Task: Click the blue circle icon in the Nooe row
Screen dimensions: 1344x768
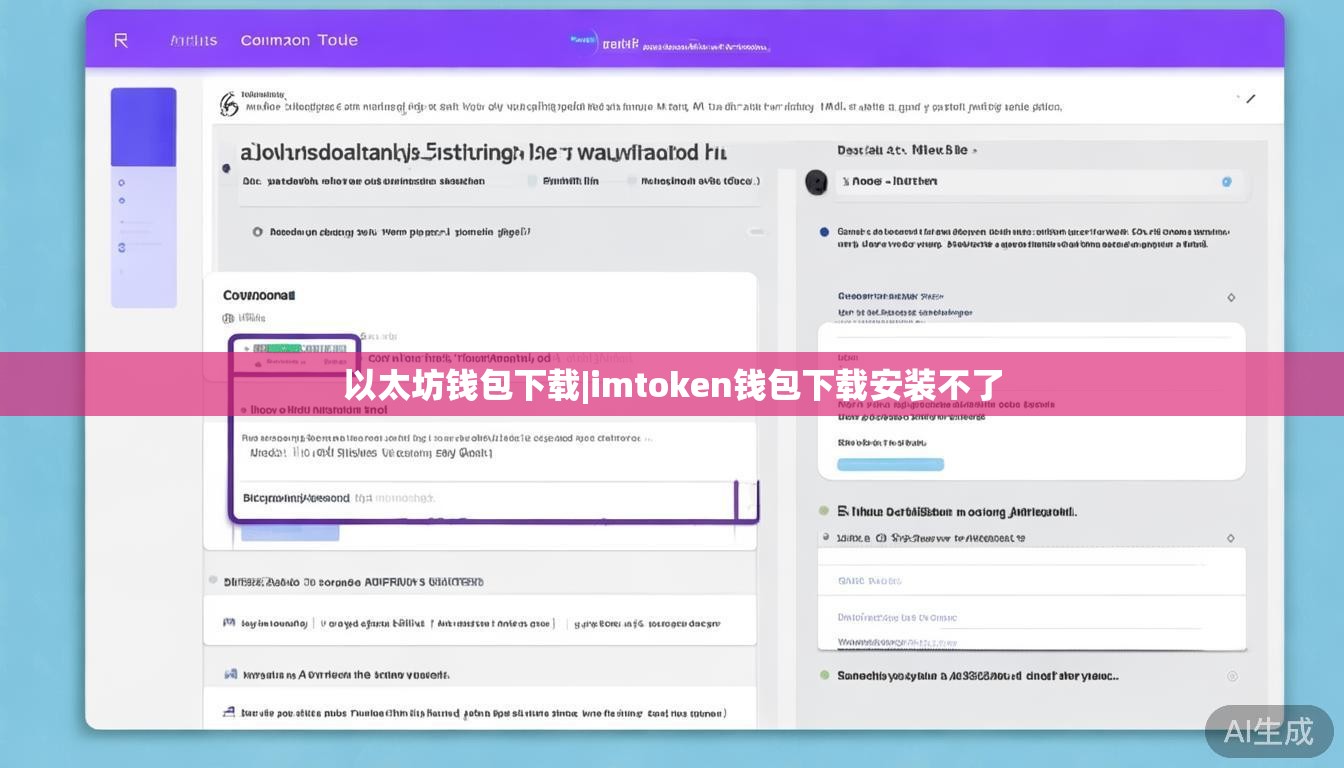Action: (1226, 182)
